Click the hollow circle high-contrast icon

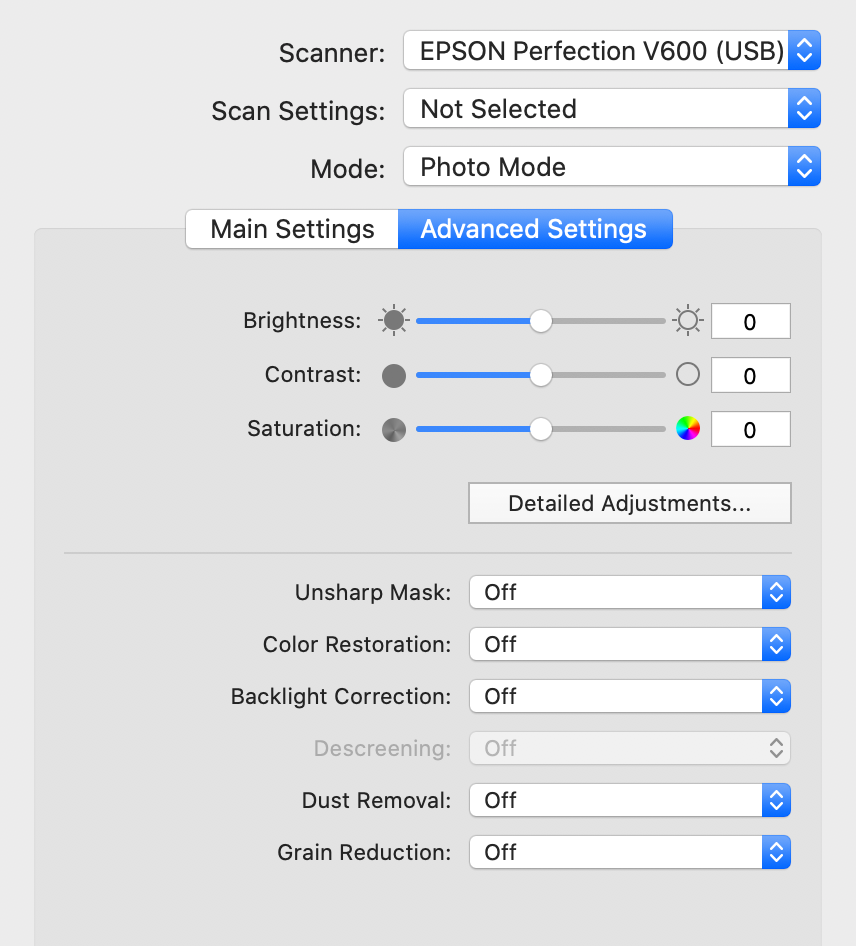(x=688, y=375)
